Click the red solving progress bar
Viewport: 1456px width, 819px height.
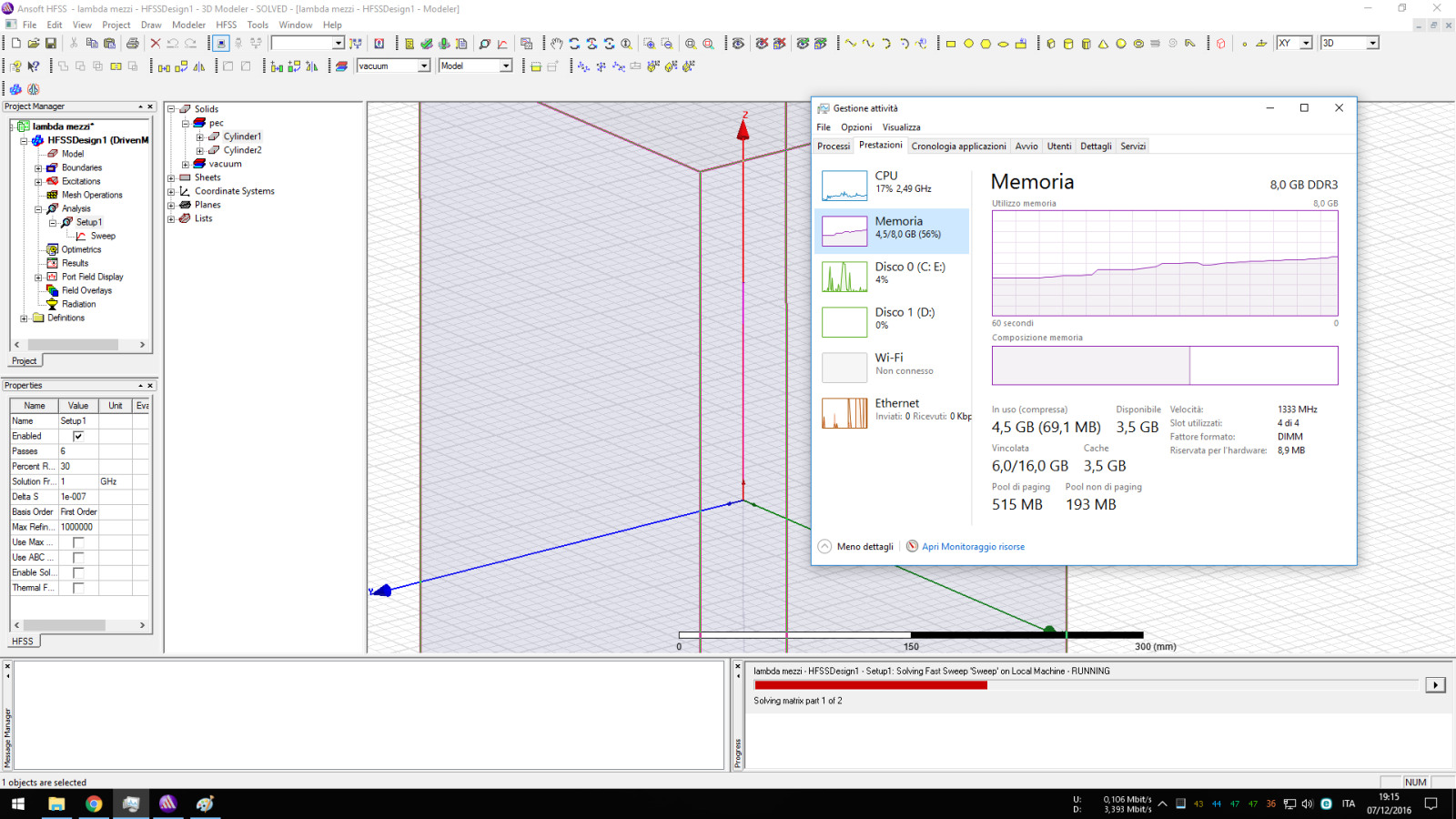pyautogui.click(x=870, y=685)
